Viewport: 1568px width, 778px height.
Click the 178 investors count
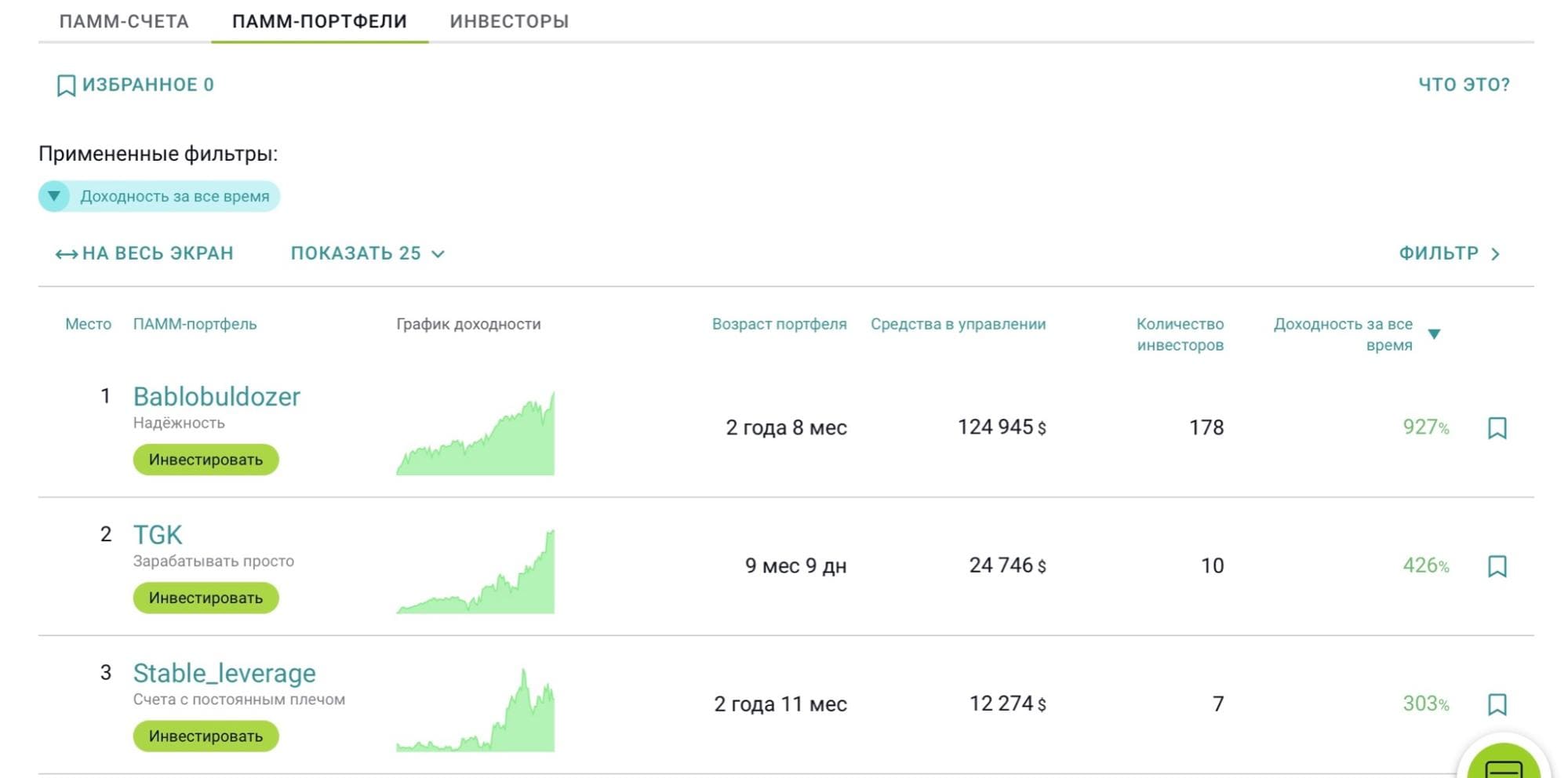click(1206, 427)
